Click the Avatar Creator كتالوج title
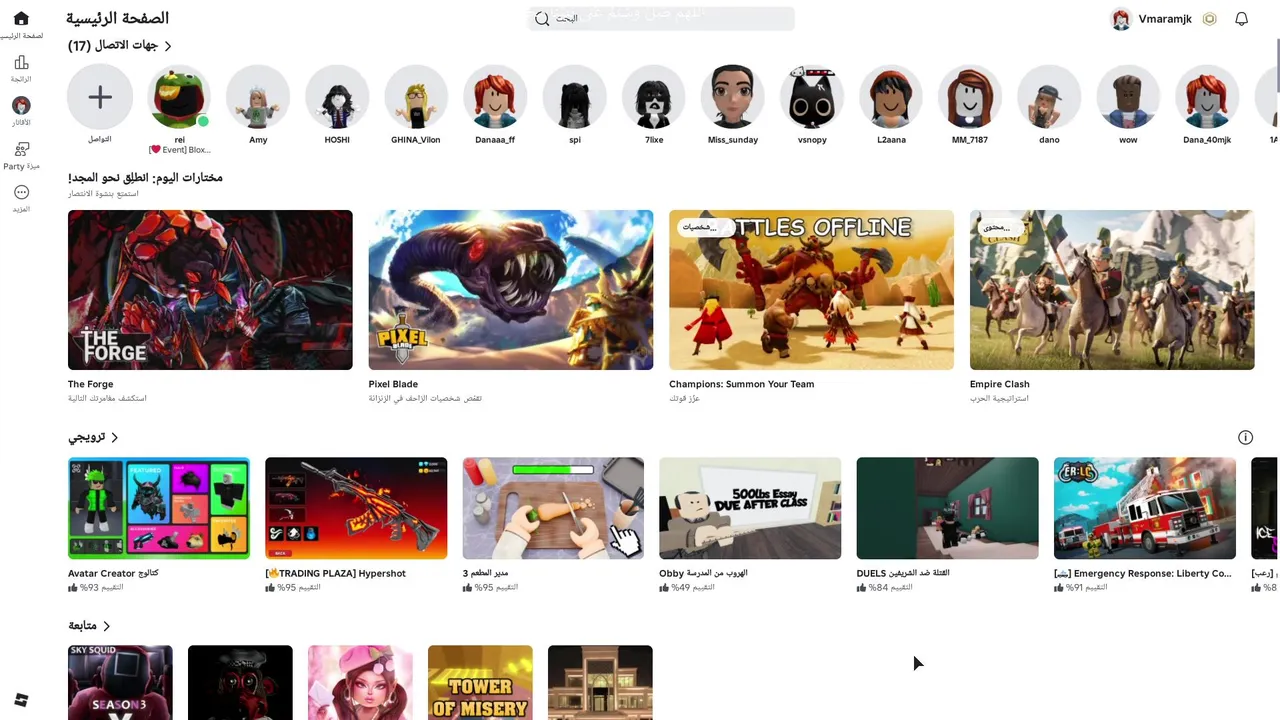This screenshot has width=1280, height=720. pyautogui.click(x=113, y=574)
